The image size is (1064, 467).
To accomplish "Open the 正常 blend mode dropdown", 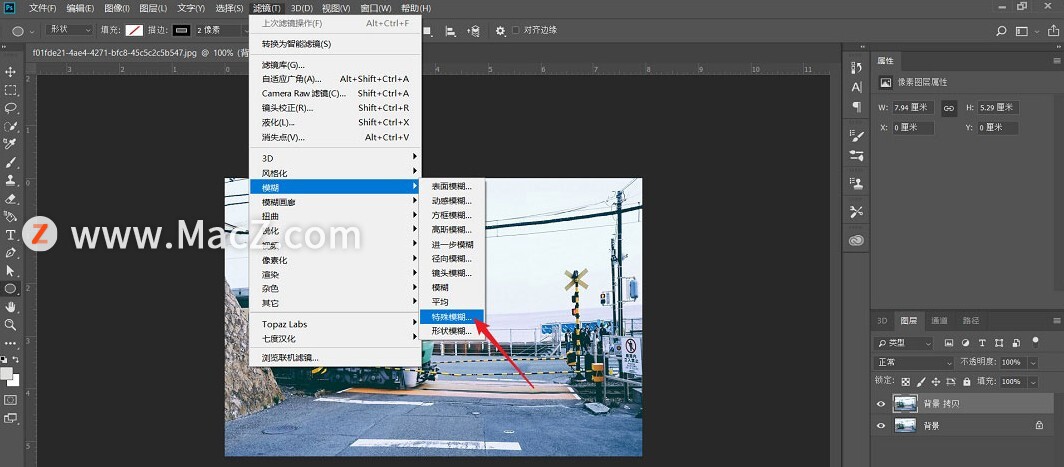I will 904,361.
